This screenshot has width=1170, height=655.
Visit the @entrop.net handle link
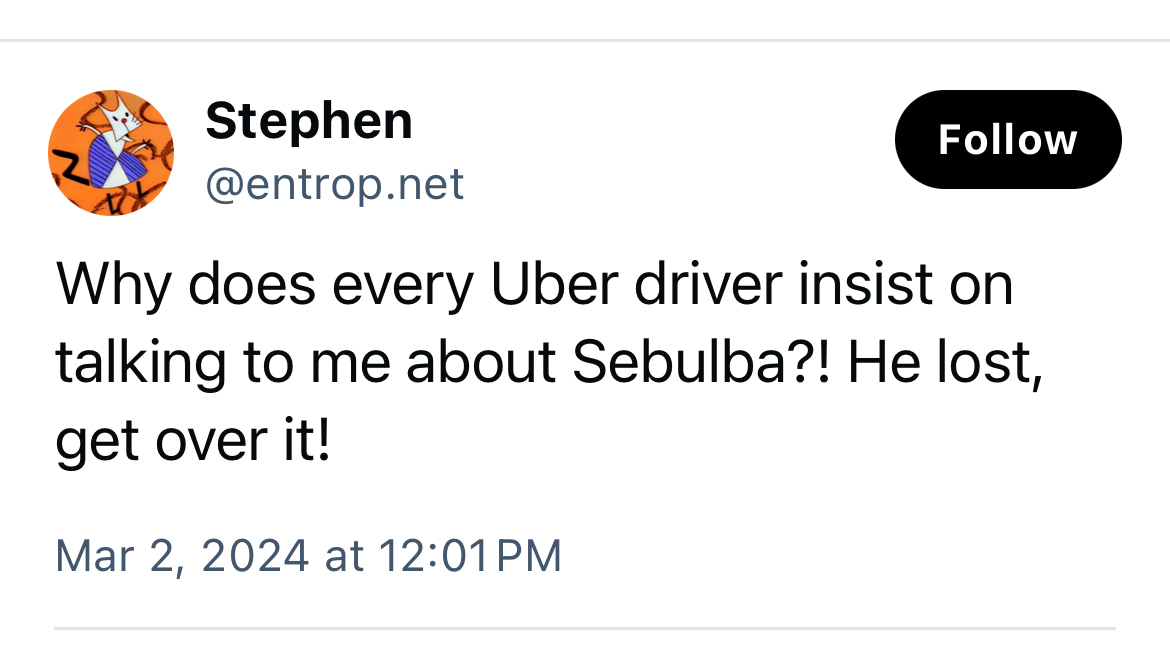pyautogui.click(x=334, y=184)
